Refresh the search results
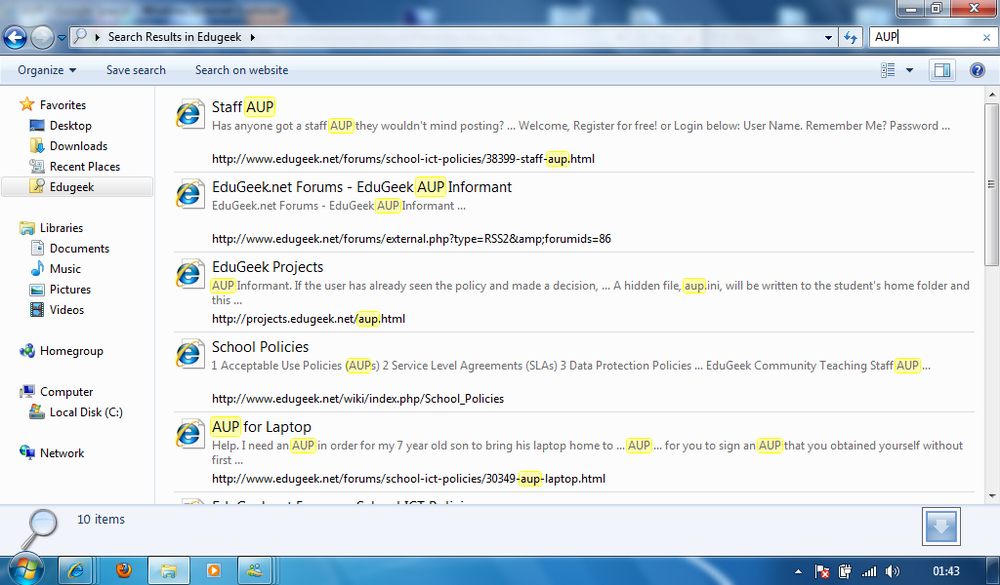The image size is (1000, 585). 851,38
